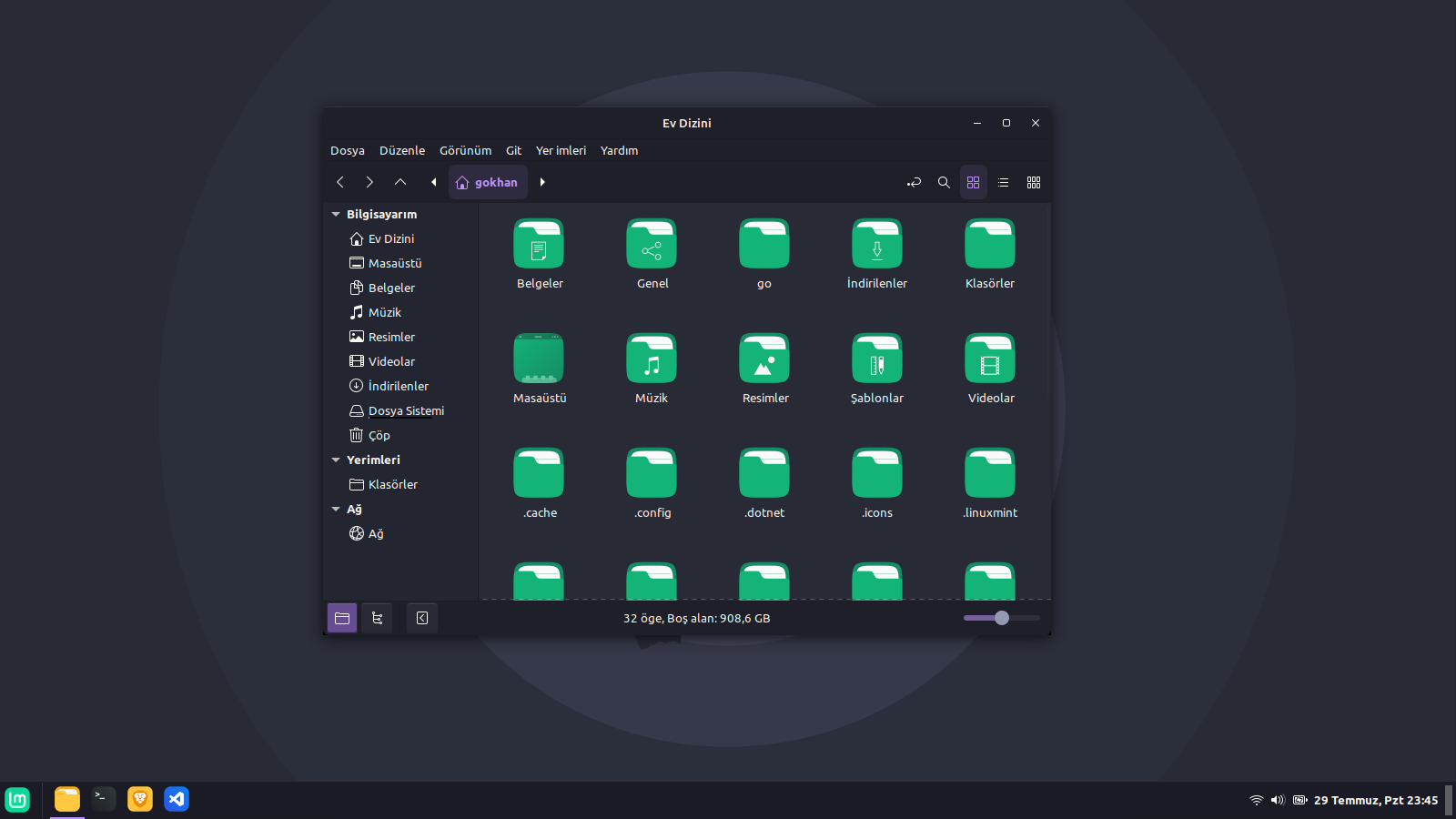Collapse the Yerimleri section
Image resolution: width=1456 pixels, height=819 pixels.
coord(336,460)
